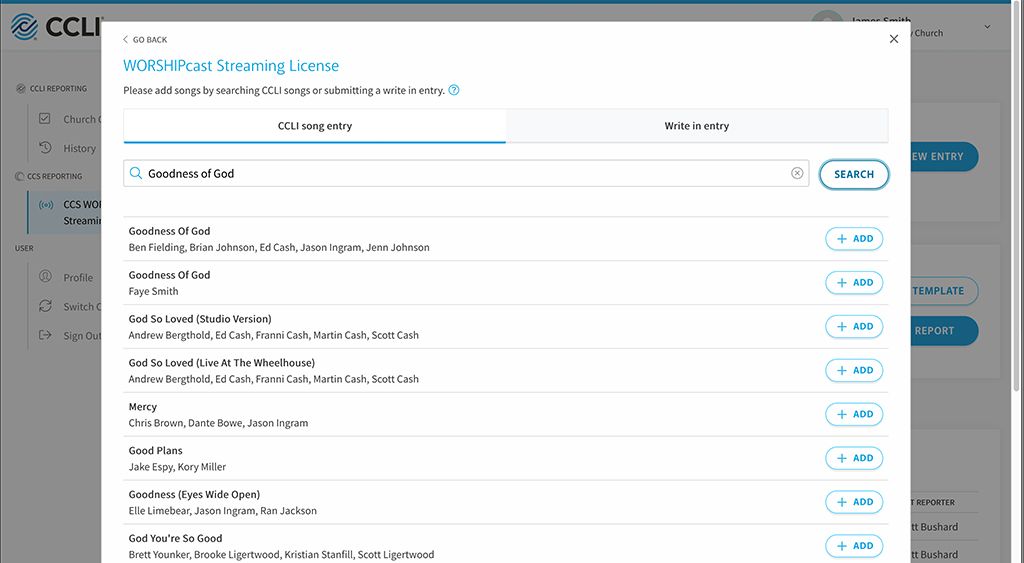Add the song Good Plans
The image size is (1024, 563).
[854, 458]
